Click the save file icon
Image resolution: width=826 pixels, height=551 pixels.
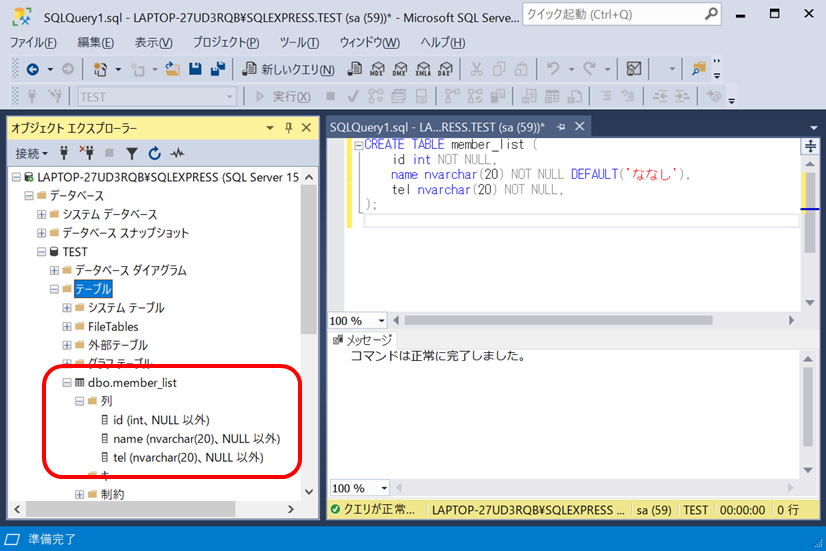(x=195, y=69)
